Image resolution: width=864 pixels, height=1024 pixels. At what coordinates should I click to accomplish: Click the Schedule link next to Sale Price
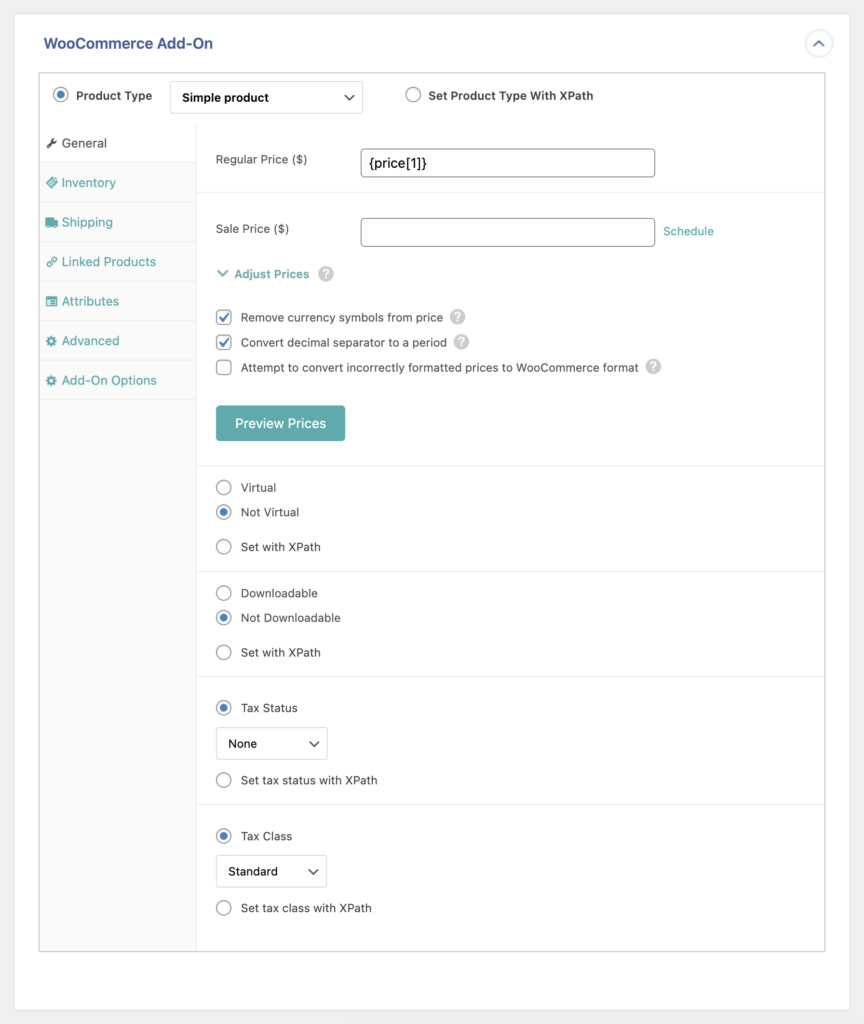(688, 231)
